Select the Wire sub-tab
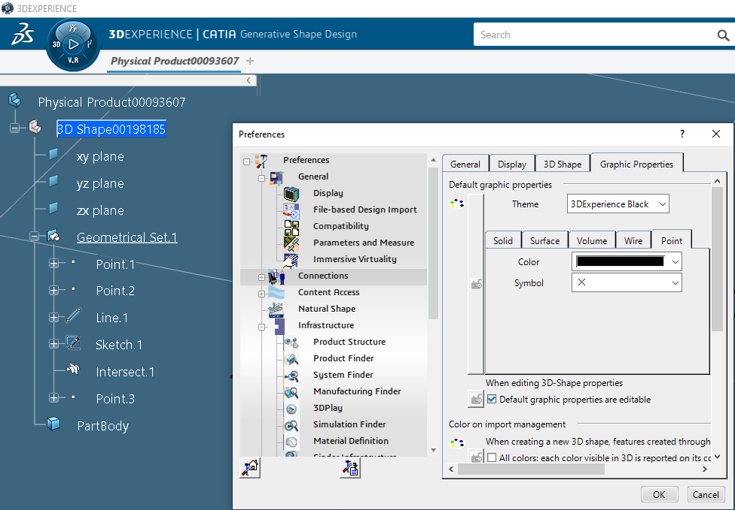The height and width of the screenshot is (510, 735). 633,240
